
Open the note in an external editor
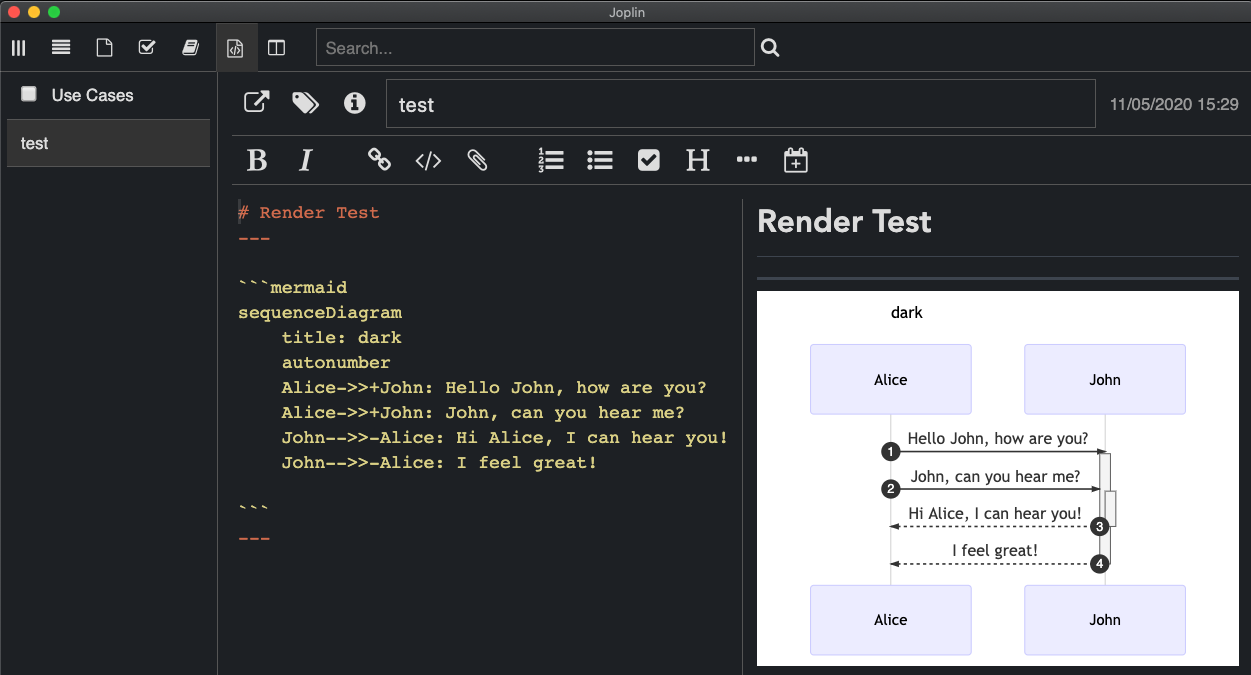coord(256,102)
